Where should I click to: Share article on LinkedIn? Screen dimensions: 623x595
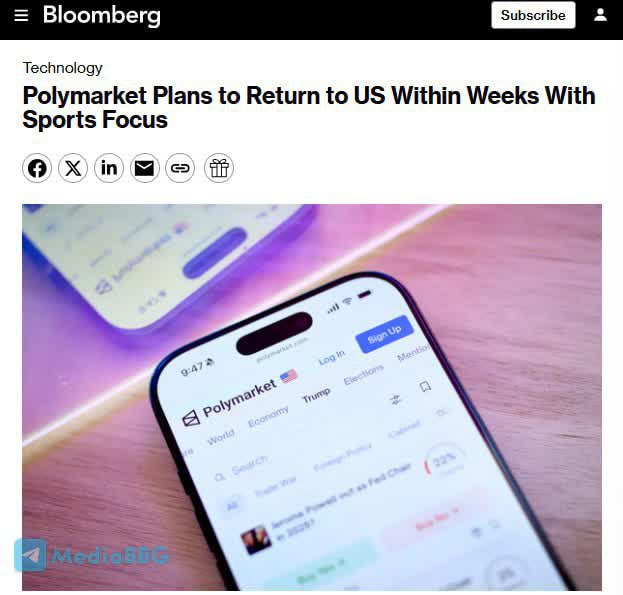109,168
